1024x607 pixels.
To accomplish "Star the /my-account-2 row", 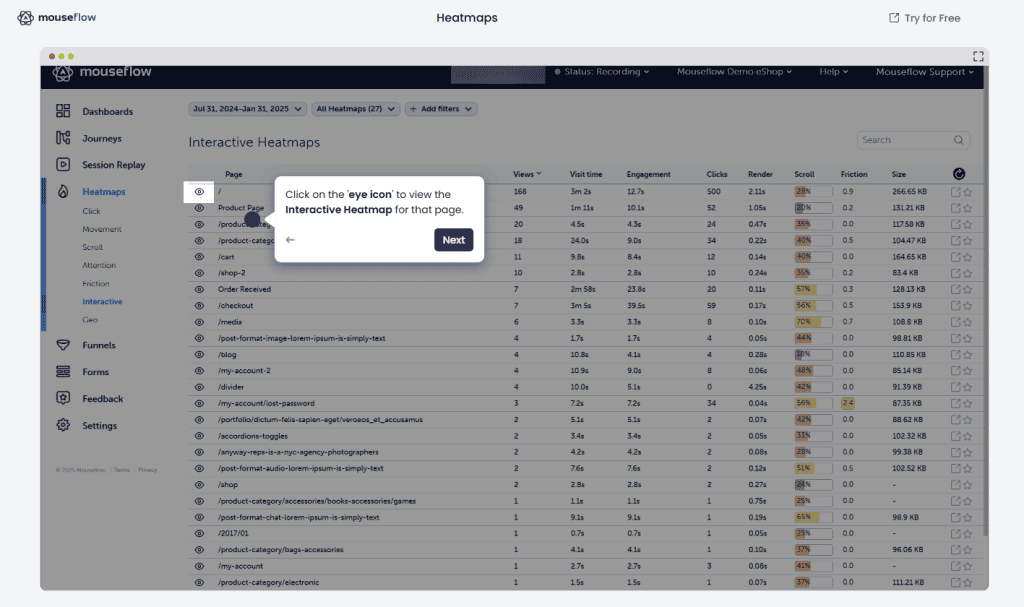I will pyautogui.click(x=967, y=371).
